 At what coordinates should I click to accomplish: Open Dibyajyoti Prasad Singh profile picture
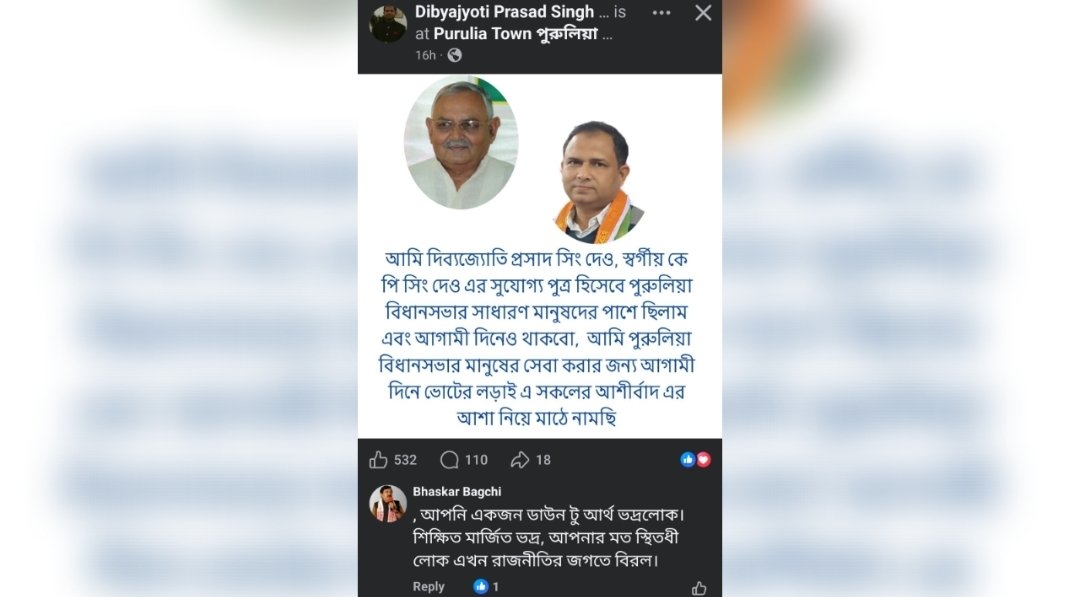pos(388,24)
